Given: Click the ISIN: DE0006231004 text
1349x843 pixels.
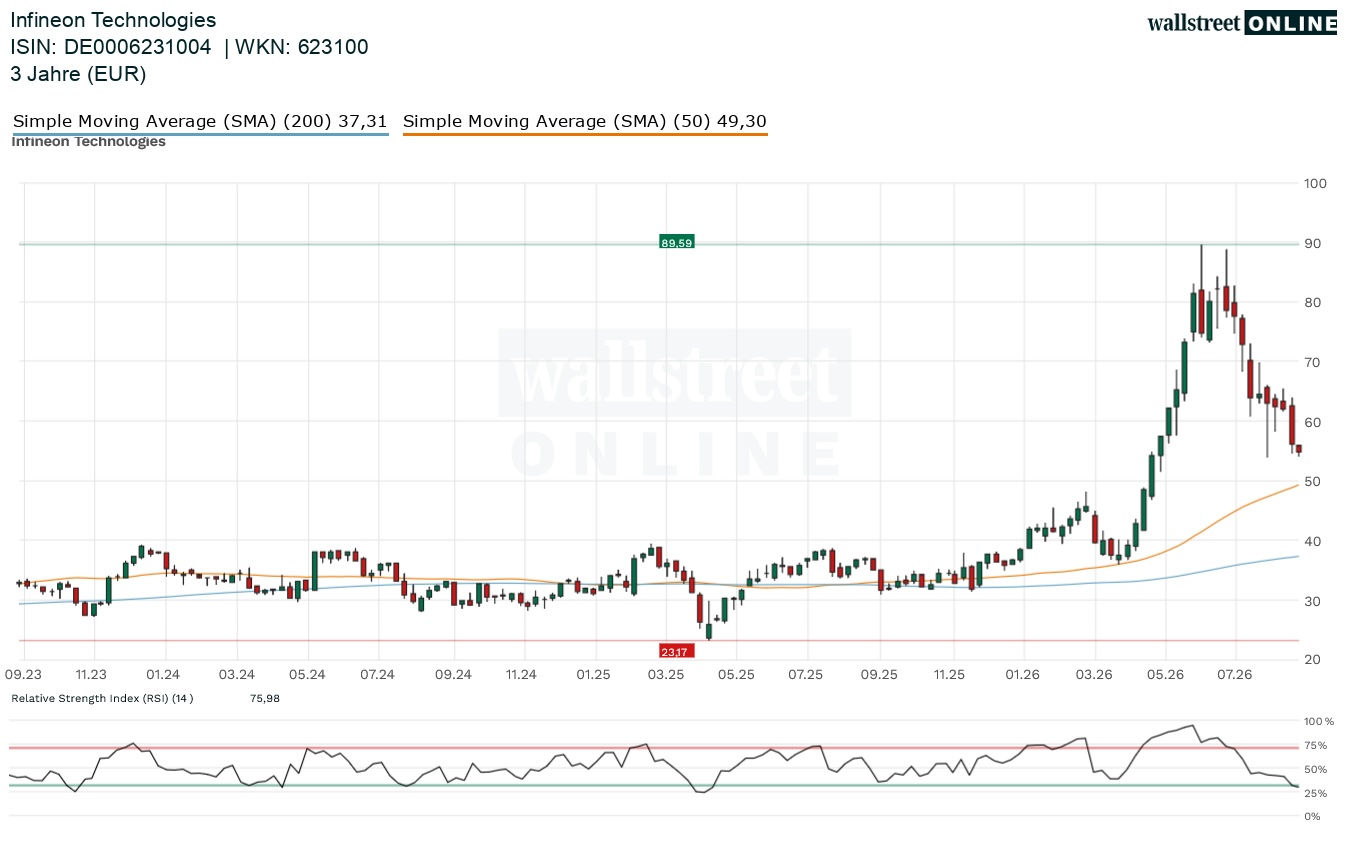Looking at the screenshot, I should tap(111, 47).
